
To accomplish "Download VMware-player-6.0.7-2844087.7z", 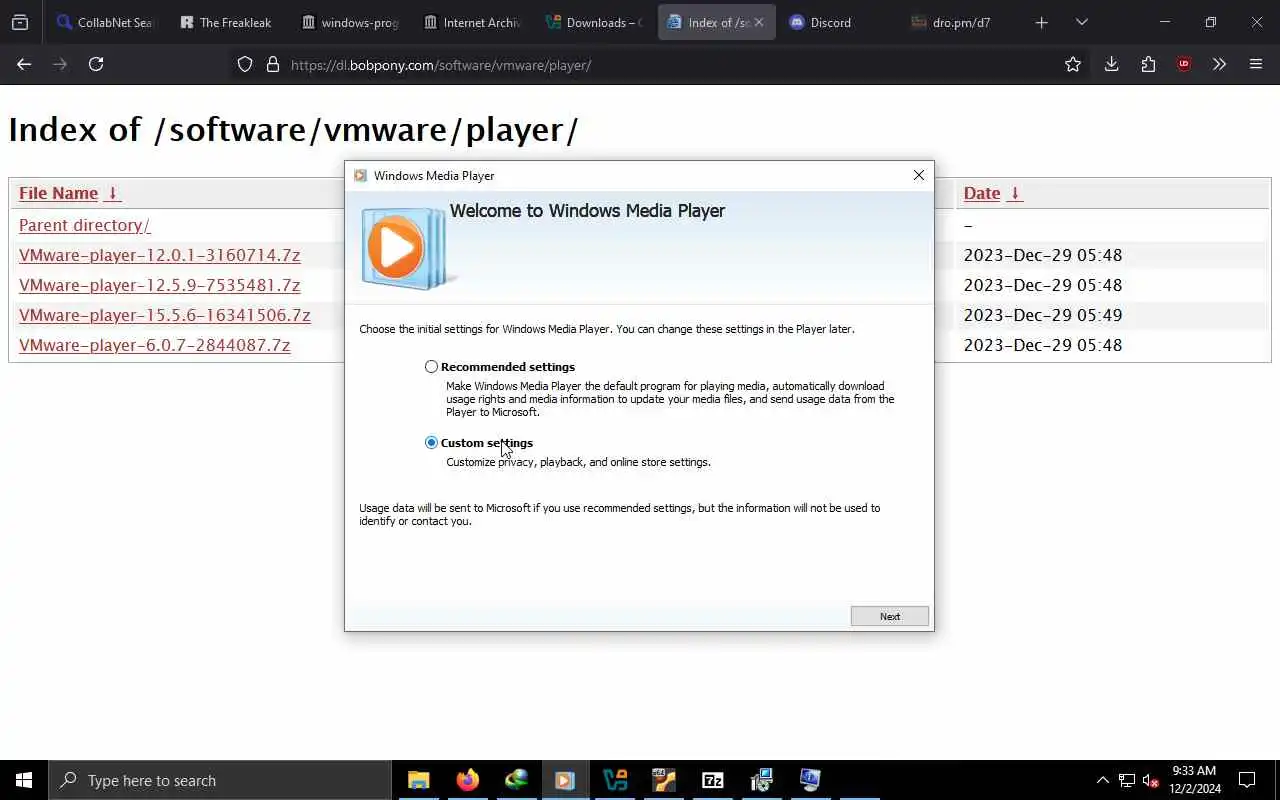I will point(154,345).
